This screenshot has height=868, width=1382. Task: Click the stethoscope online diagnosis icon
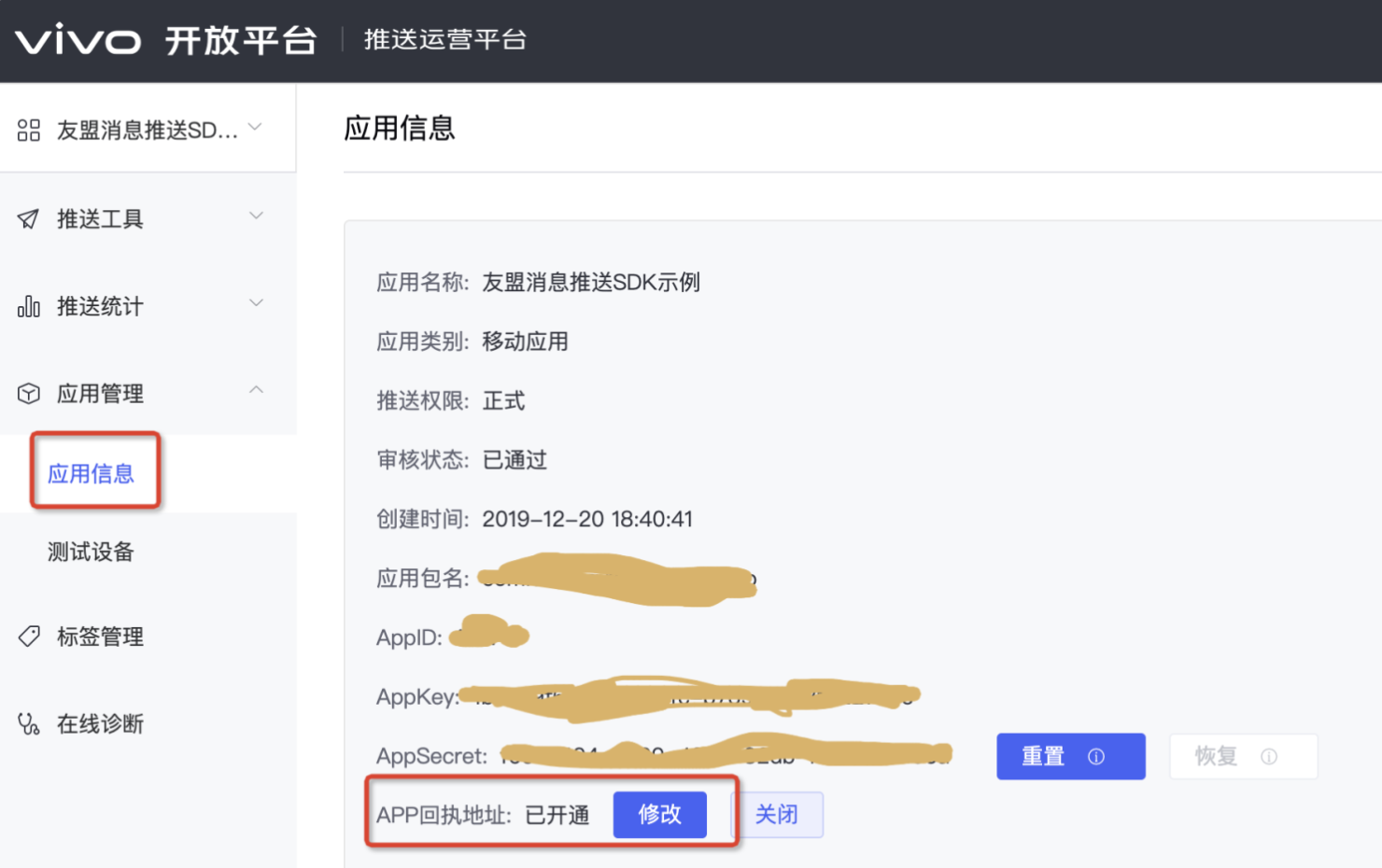click(29, 723)
